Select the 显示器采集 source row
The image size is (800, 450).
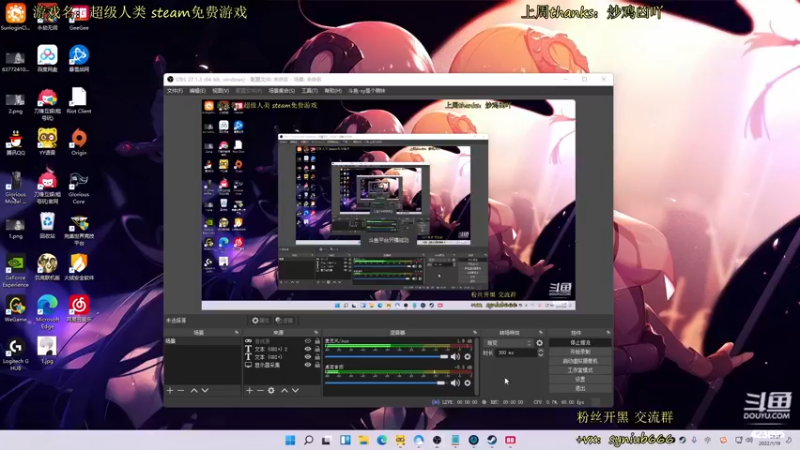282,365
